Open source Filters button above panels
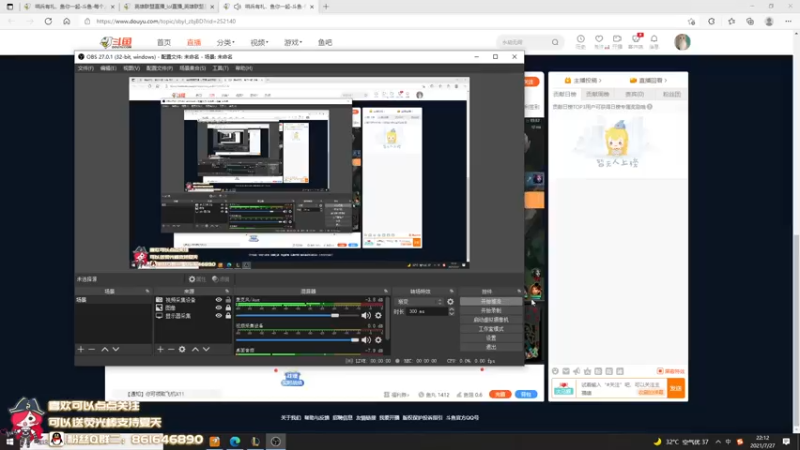Image resolution: width=800 pixels, height=450 pixels. pyautogui.click(x=221, y=279)
